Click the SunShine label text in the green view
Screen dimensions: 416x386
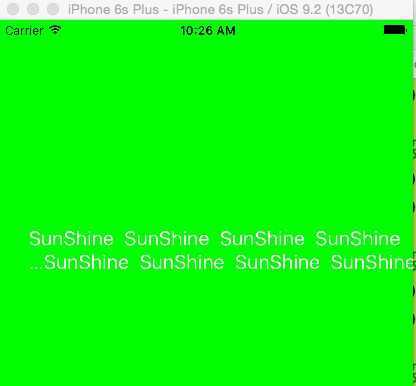pos(222,251)
